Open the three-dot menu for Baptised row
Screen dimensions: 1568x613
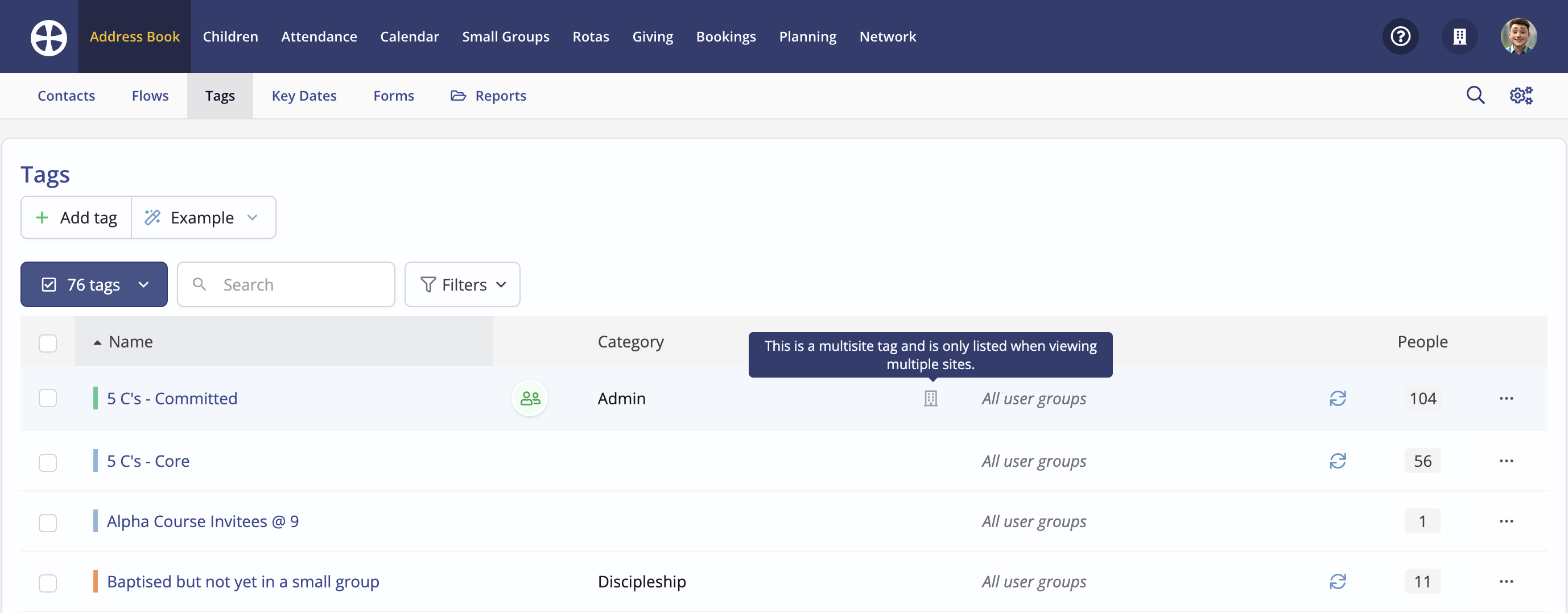1506,581
